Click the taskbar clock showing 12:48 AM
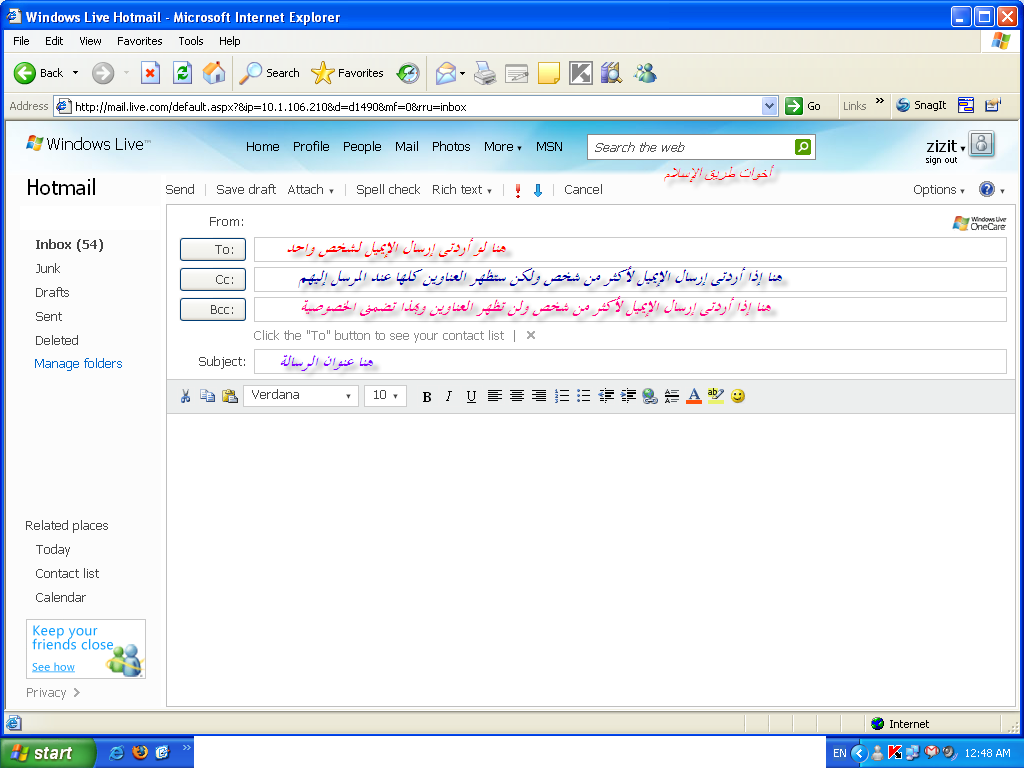 (x=987, y=753)
